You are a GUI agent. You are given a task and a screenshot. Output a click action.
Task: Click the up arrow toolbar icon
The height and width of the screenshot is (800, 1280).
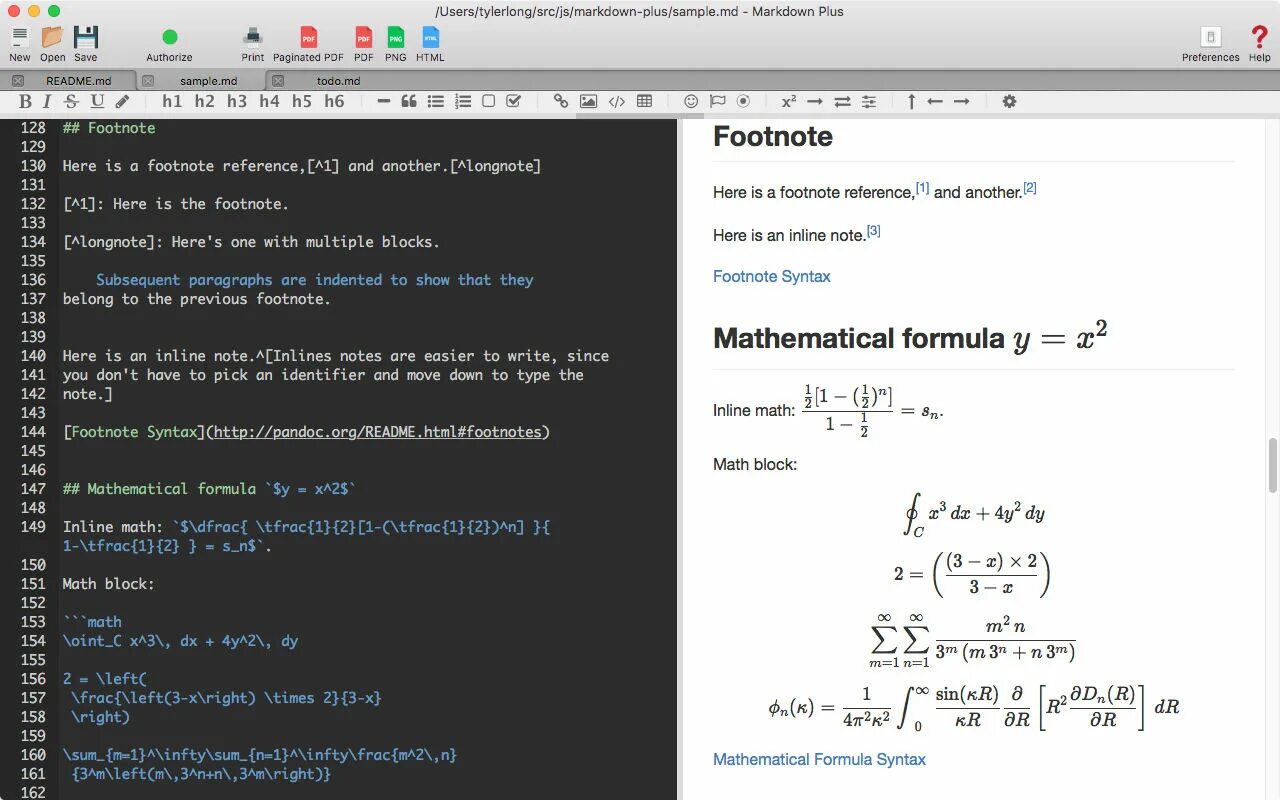[x=911, y=101]
